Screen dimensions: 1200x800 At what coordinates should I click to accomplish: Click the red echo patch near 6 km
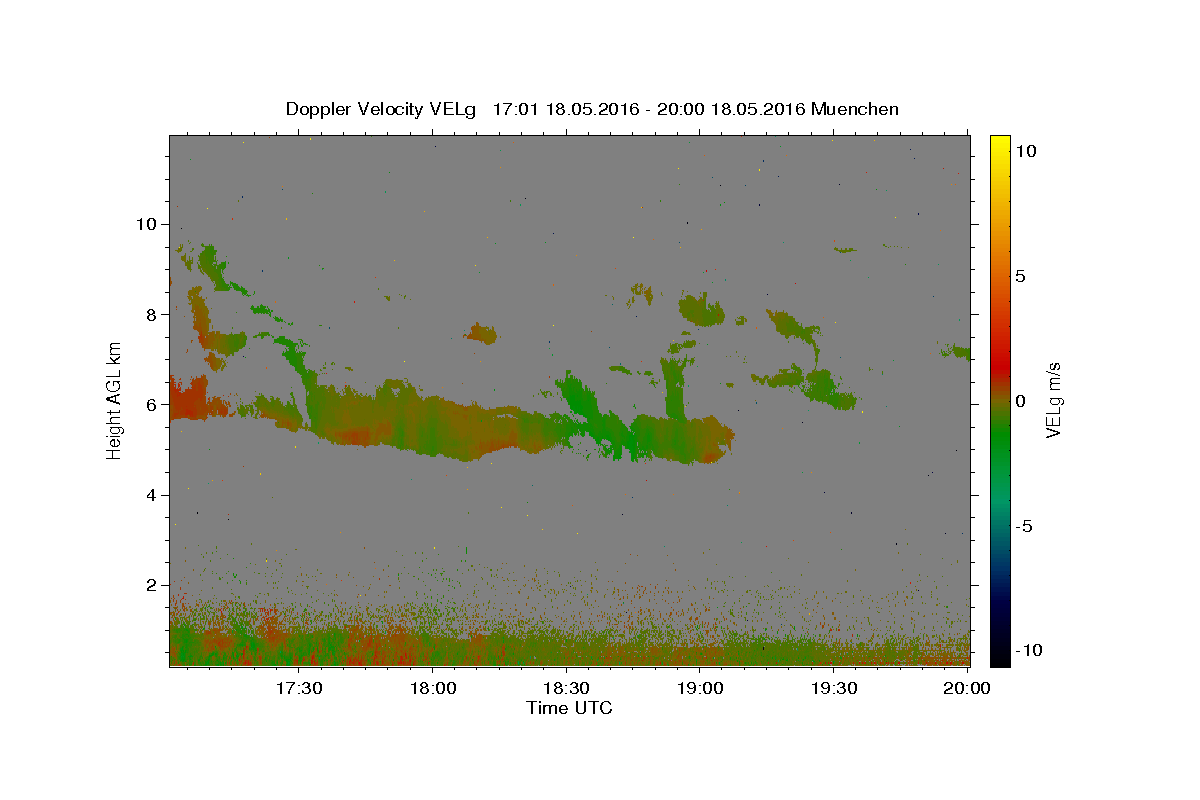tap(187, 400)
